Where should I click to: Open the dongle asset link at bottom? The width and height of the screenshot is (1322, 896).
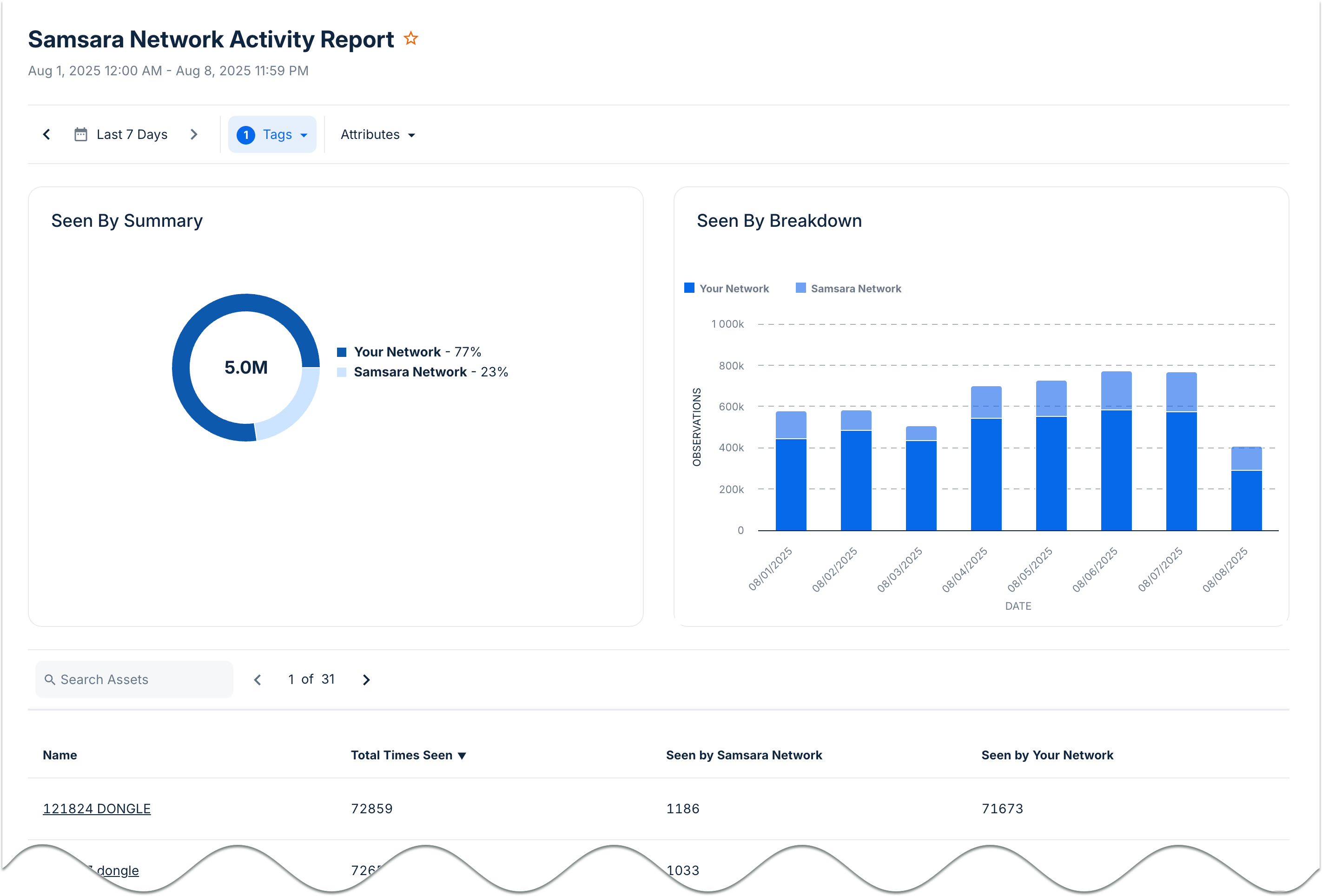click(x=114, y=870)
